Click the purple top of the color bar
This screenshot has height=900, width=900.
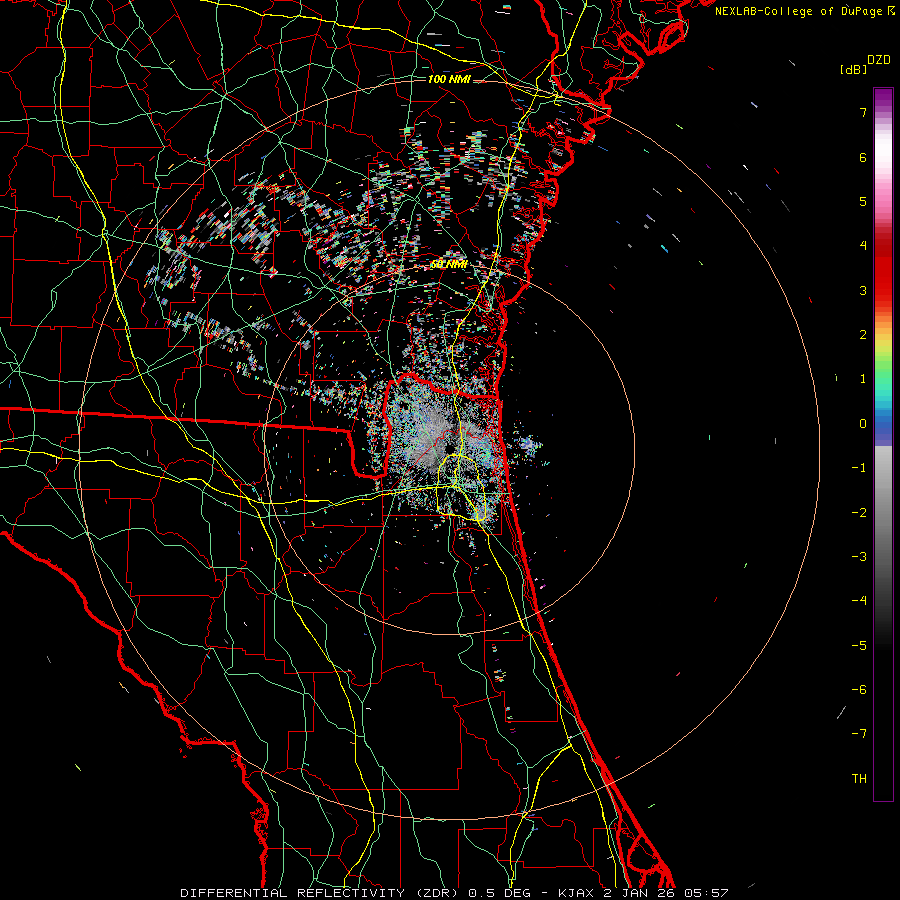click(883, 98)
